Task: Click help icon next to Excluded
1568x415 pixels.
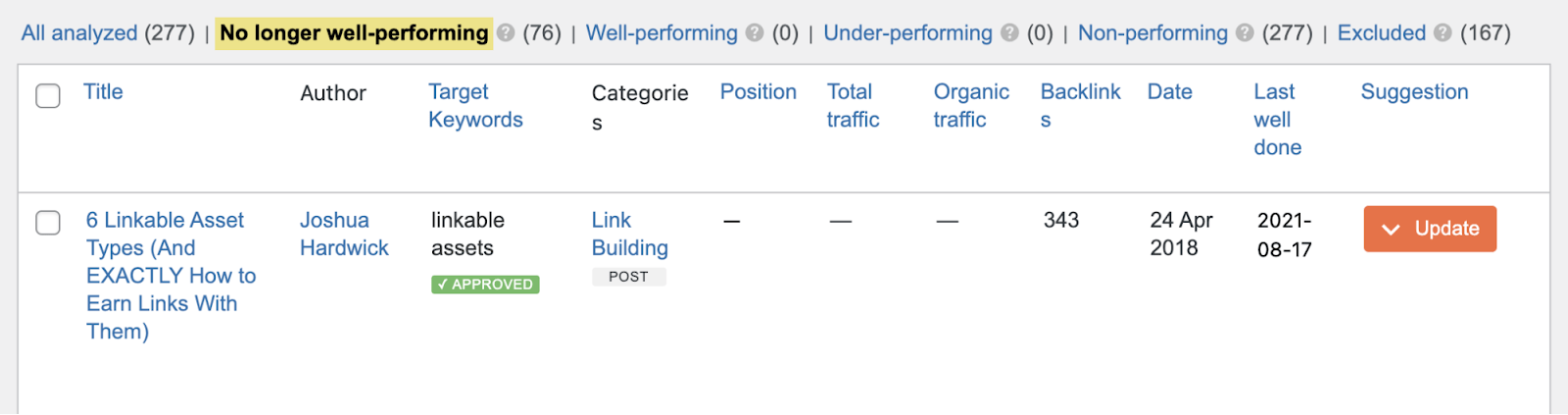Action: click(1443, 33)
